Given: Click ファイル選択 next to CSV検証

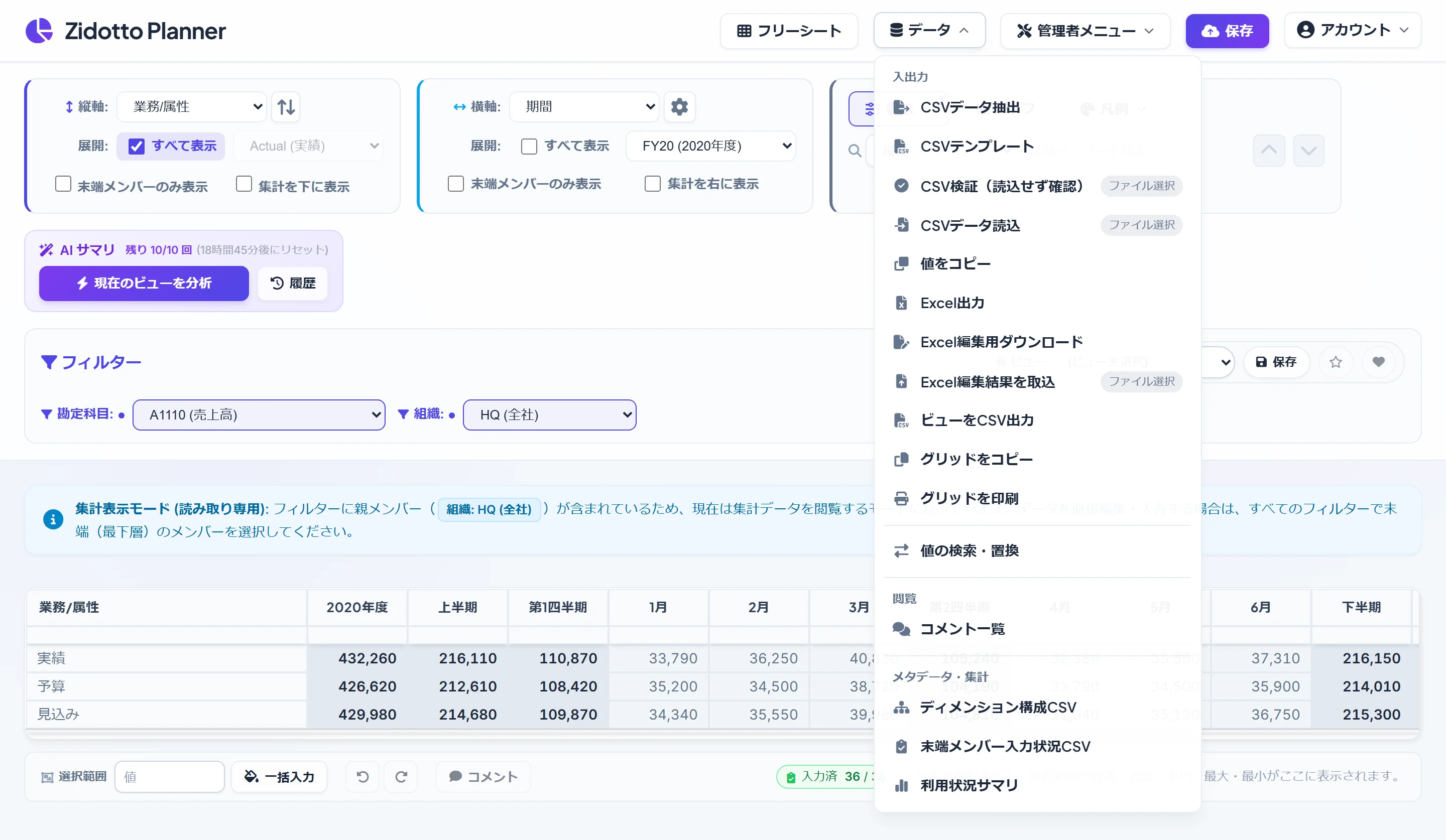Looking at the screenshot, I should click(1141, 186).
